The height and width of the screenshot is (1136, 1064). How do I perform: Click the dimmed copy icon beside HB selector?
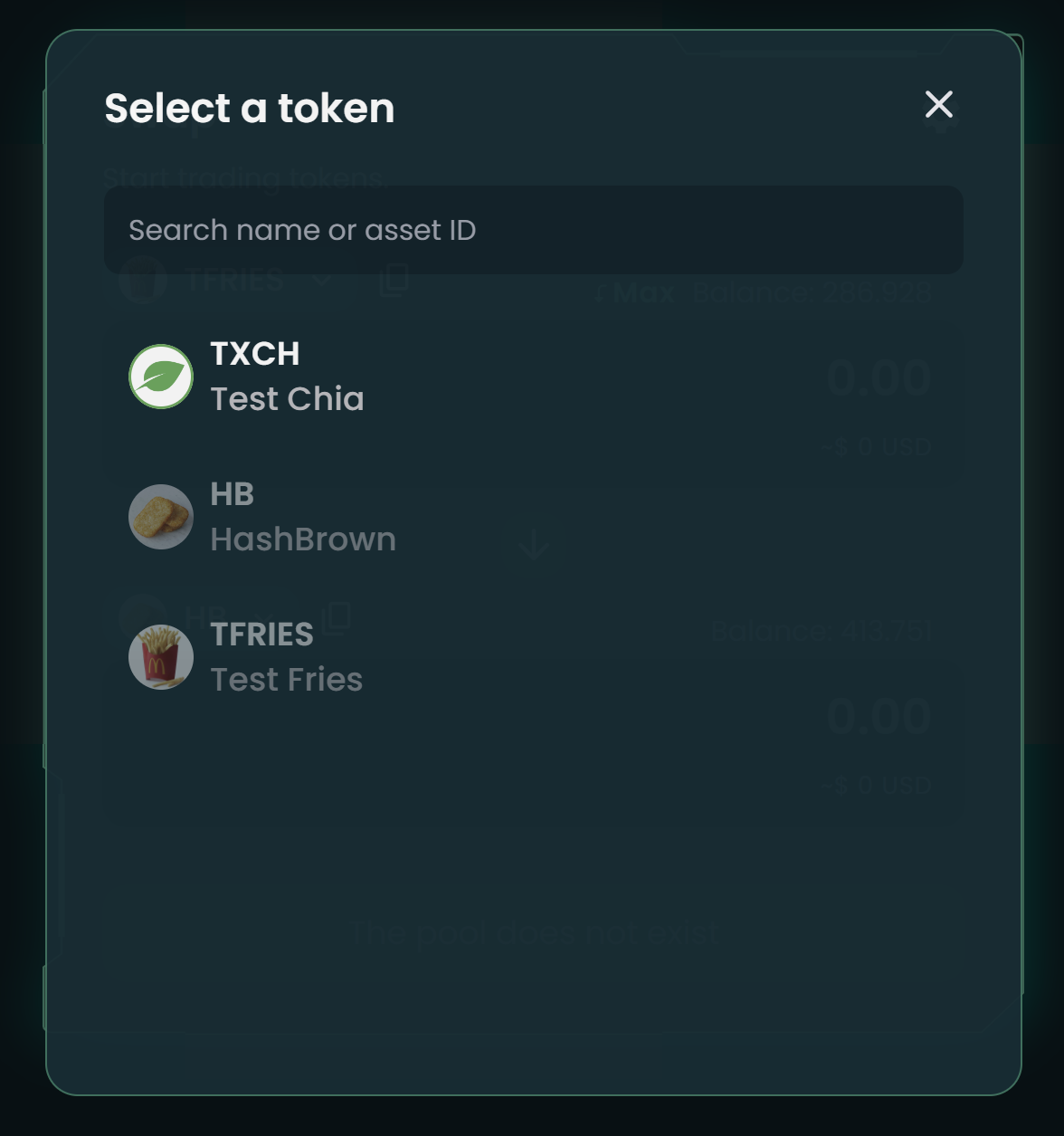337,618
